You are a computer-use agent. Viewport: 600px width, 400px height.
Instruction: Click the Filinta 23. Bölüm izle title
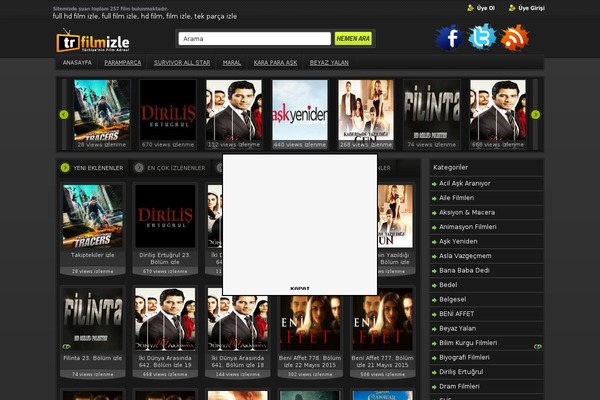[x=93, y=358]
